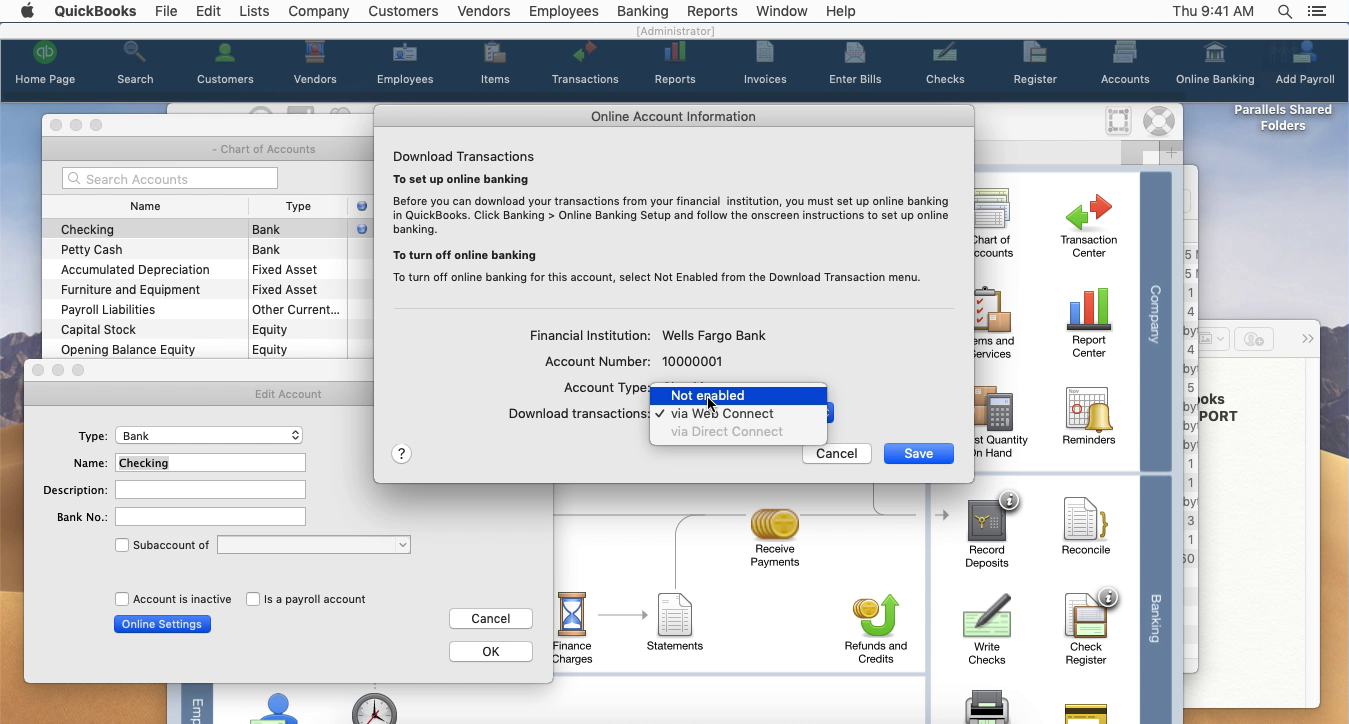
Task: Open the Accounts toolbar icon
Action: pos(1125,63)
